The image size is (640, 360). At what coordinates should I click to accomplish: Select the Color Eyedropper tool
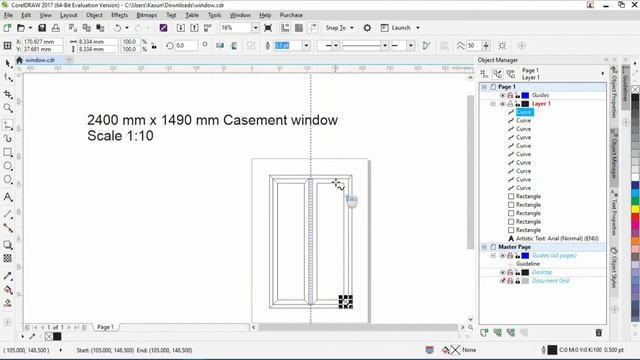[x=8, y=276]
